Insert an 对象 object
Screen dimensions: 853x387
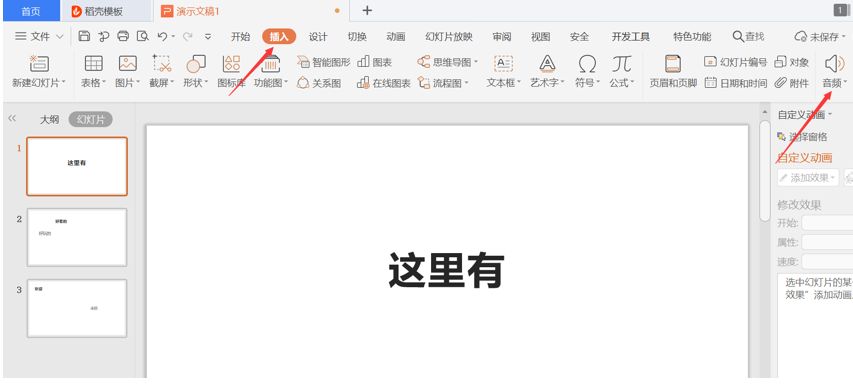point(792,62)
